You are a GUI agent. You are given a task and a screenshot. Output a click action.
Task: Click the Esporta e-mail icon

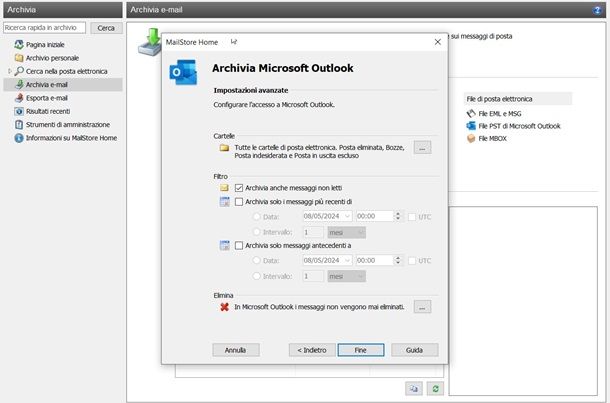[x=19, y=98]
